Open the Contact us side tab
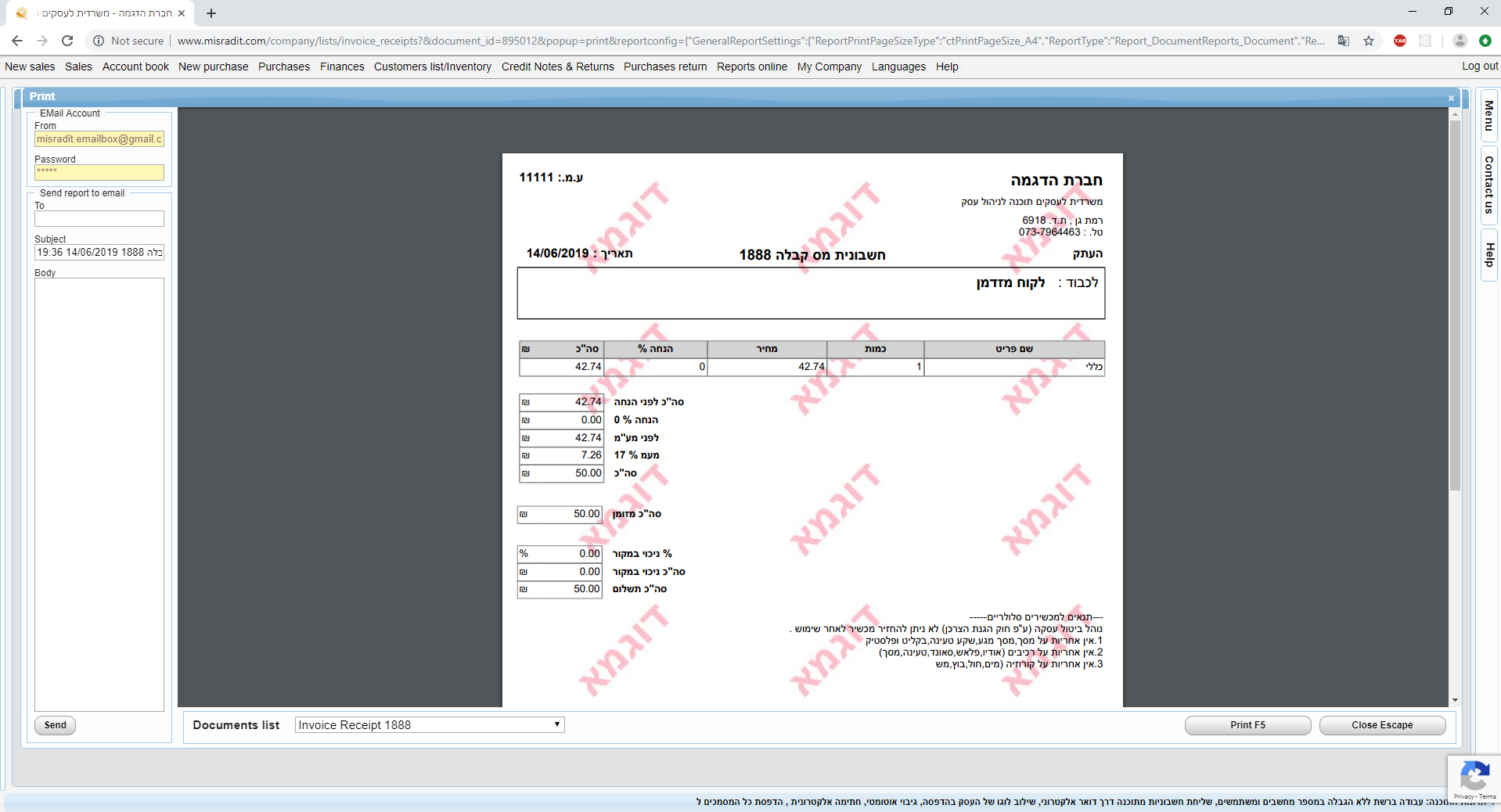Screen dimensions: 1501x812 [x=1488, y=185]
